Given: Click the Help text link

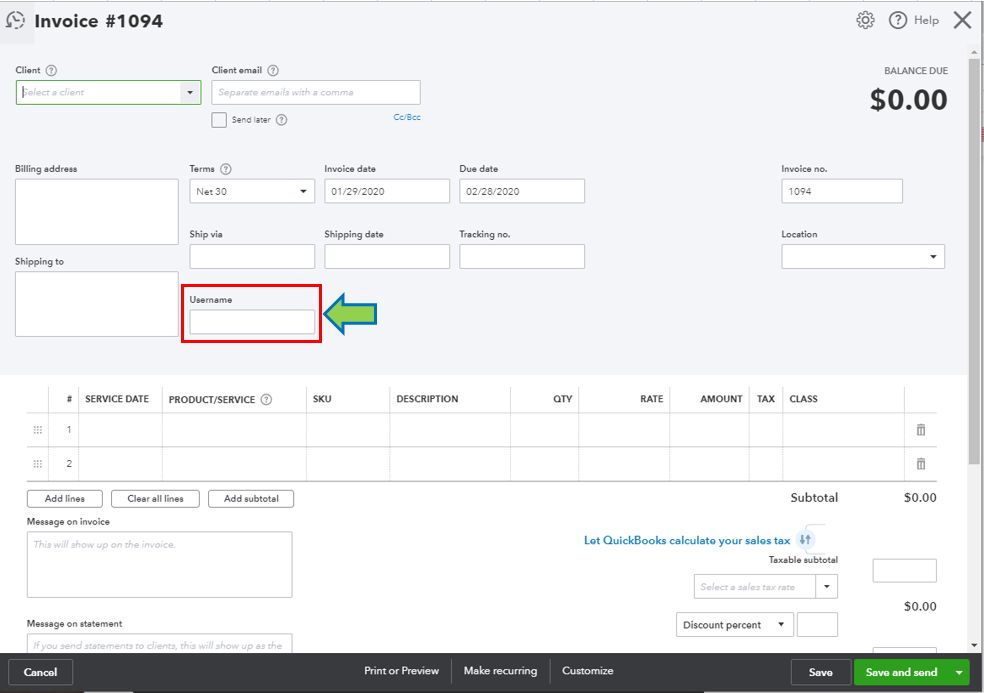Looking at the screenshot, I should pyautogui.click(x=926, y=21).
